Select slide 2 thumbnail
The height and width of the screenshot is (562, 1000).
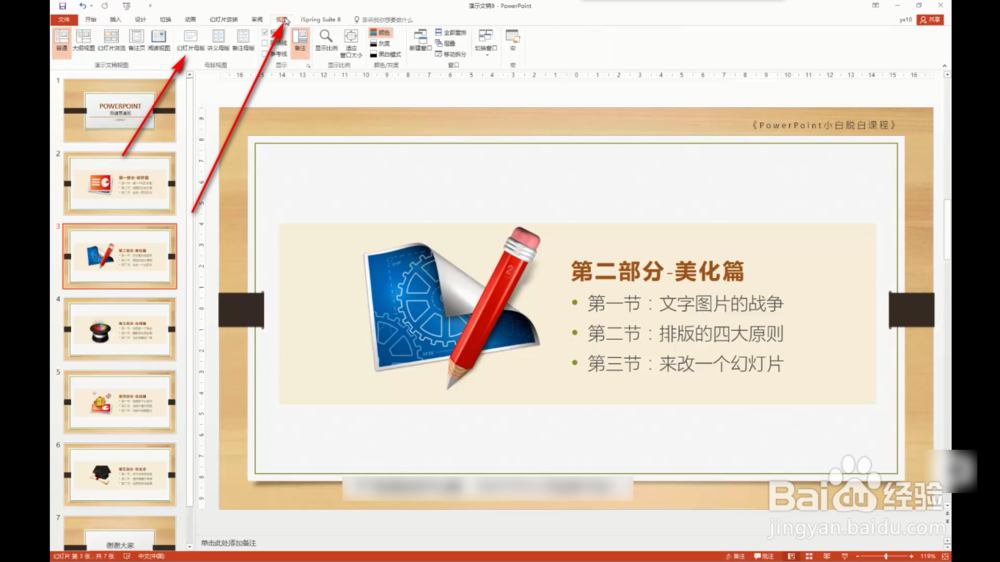coord(120,183)
